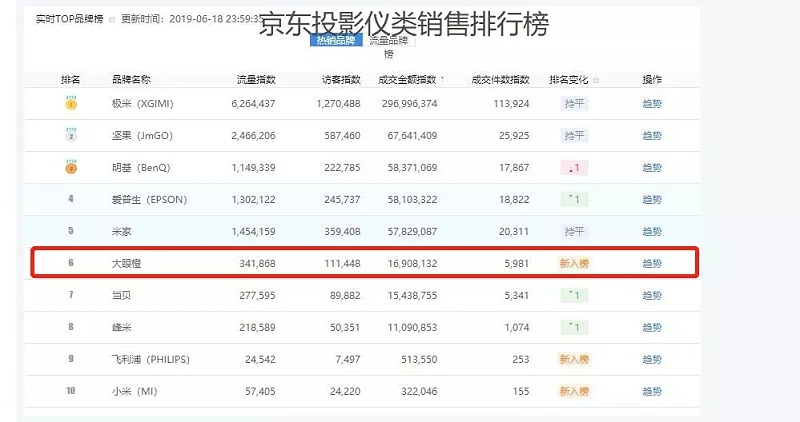
Task: Click the 操作 column header
Action: (x=652, y=80)
